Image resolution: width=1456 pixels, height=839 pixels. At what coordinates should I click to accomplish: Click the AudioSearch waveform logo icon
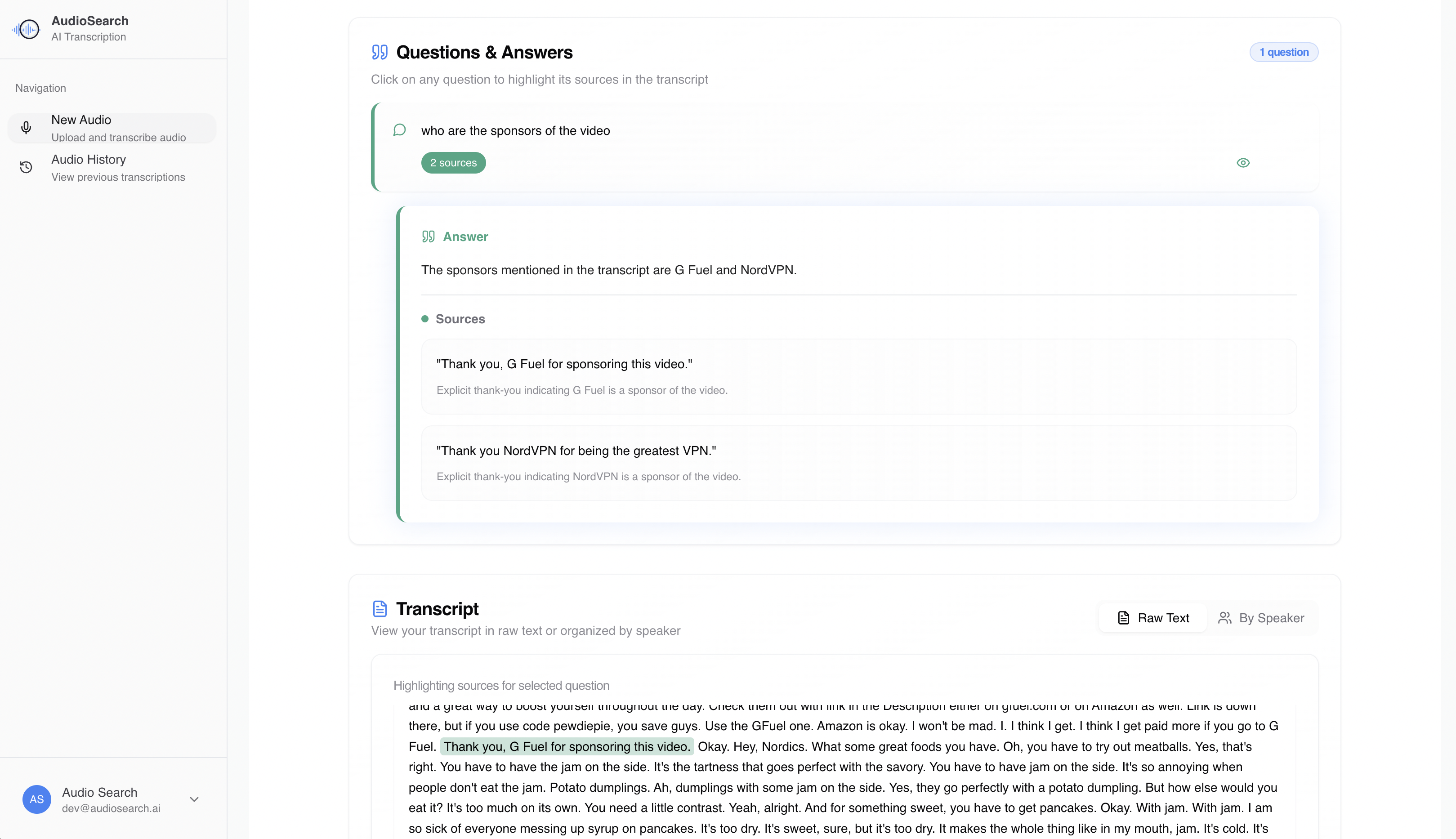click(26, 29)
